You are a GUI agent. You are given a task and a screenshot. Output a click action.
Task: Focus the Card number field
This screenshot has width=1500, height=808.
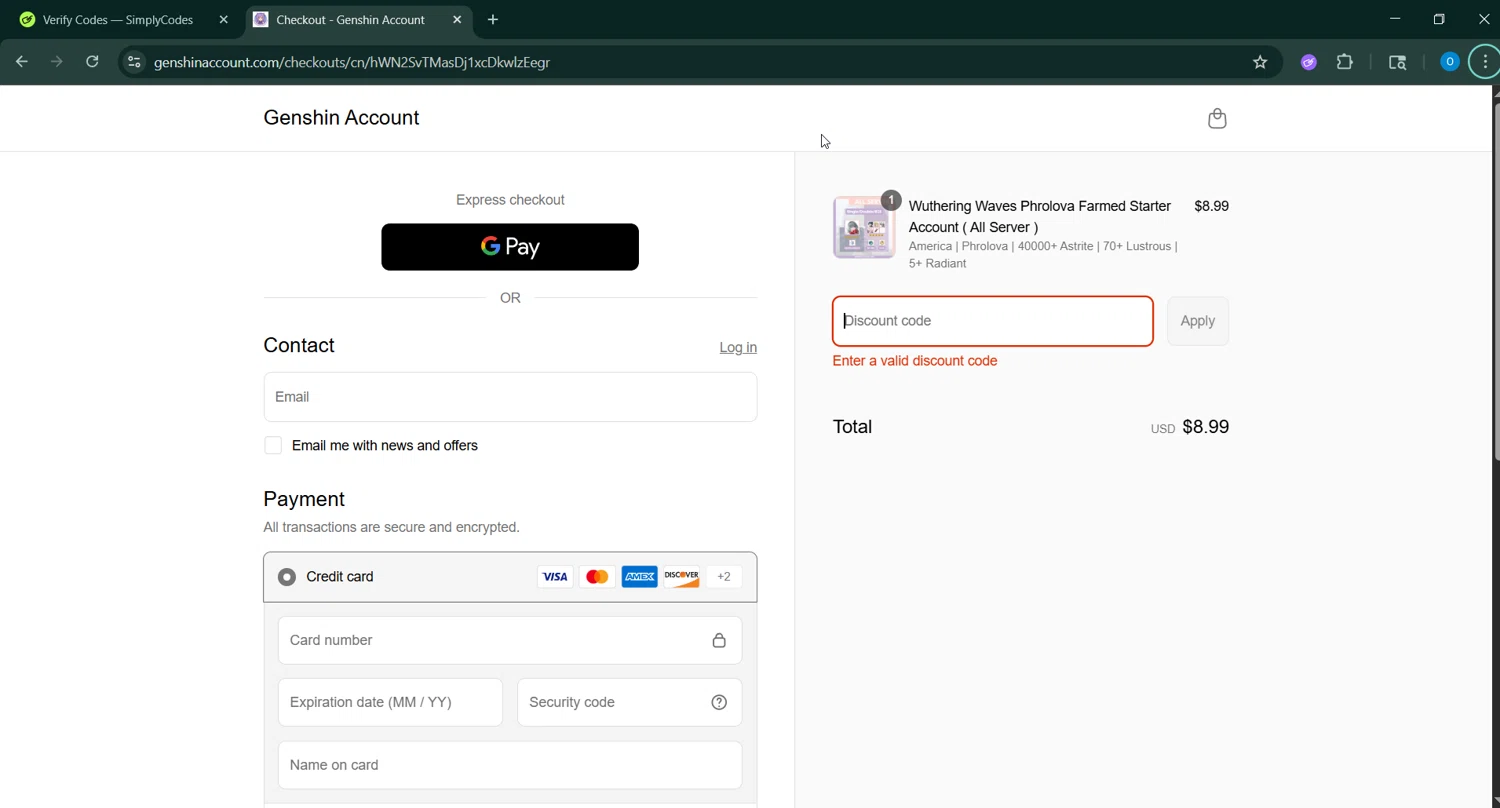[510, 640]
